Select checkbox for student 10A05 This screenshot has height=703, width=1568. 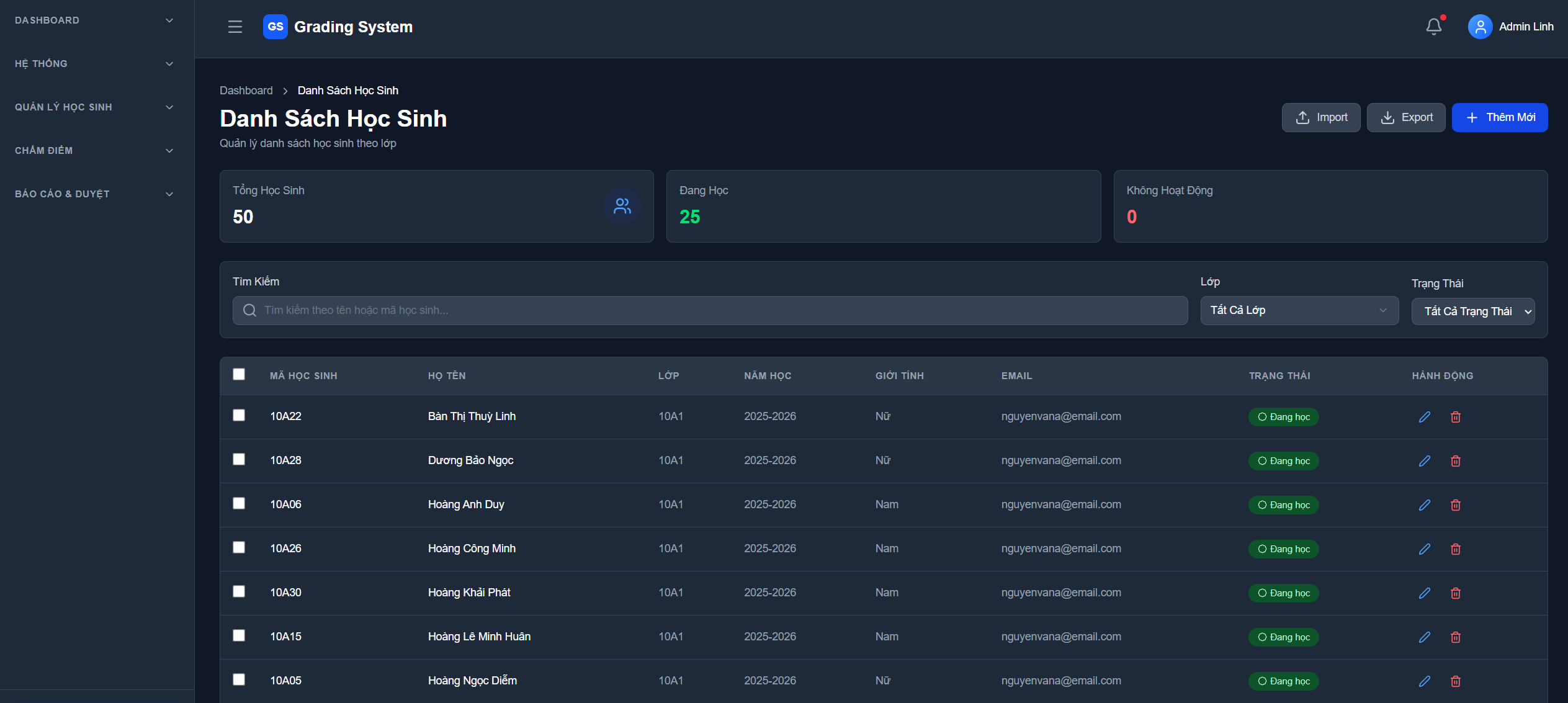[x=239, y=679]
